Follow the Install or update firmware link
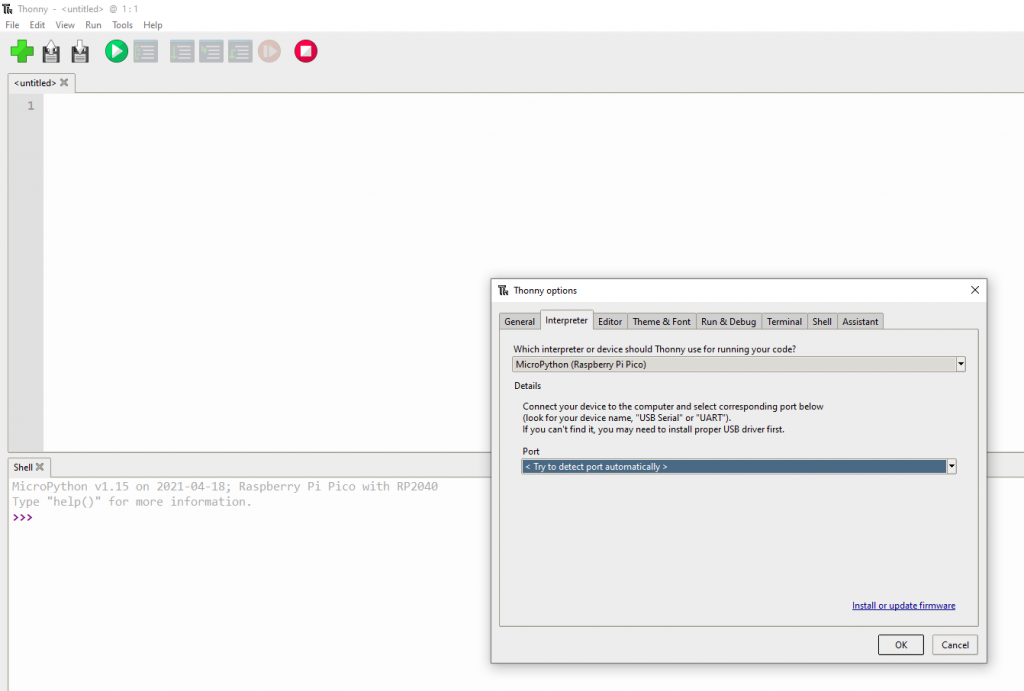The height and width of the screenshot is (691, 1024). tap(903, 606)
